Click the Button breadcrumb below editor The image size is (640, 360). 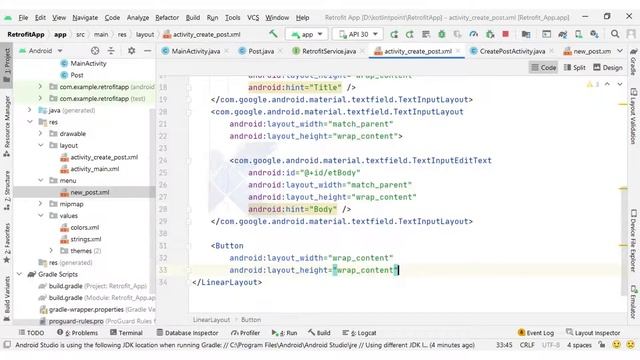tap(251, 320)
